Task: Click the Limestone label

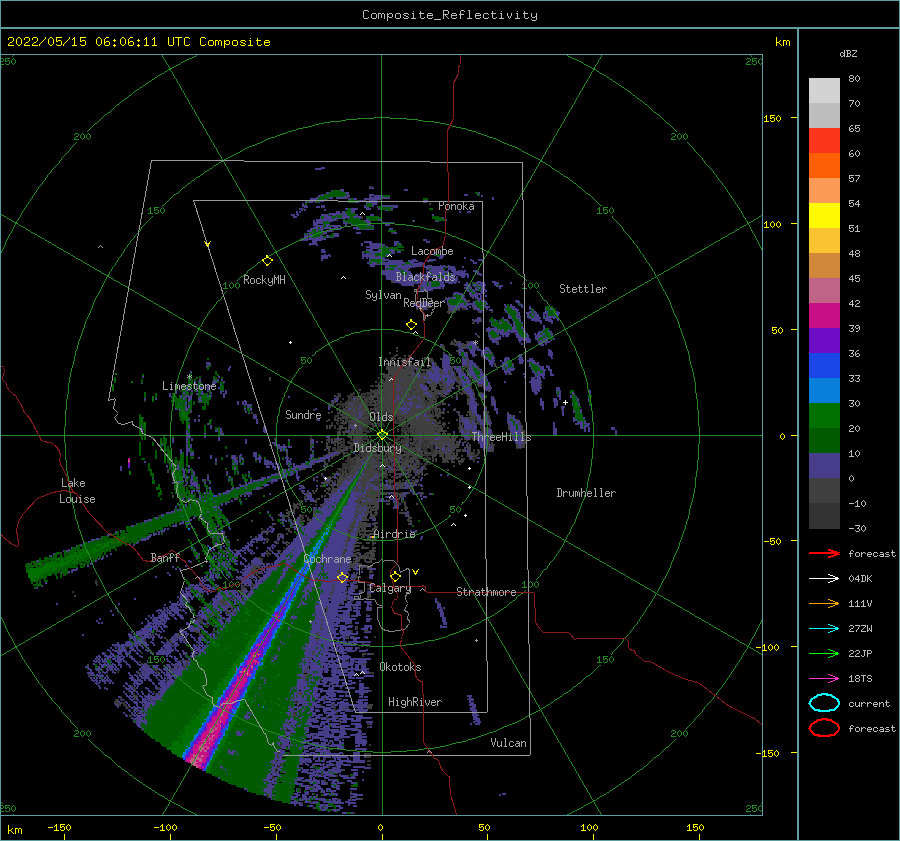Action: [x=189, y=386]
